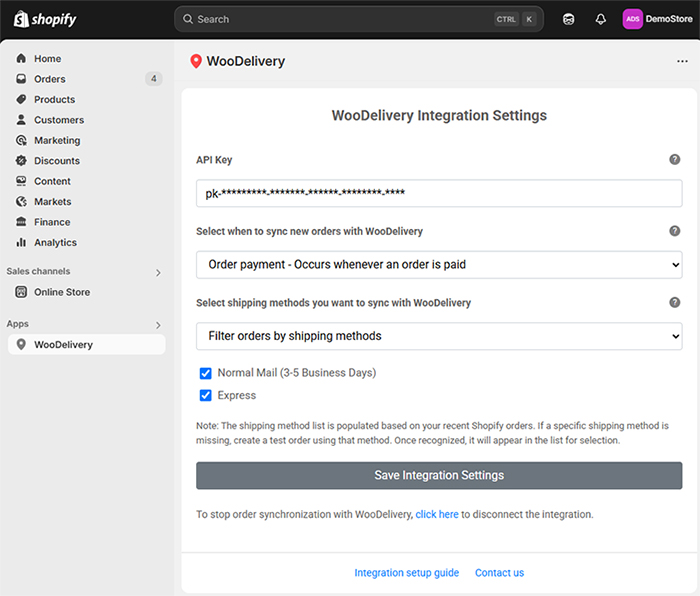Select WooDelivery app in the sidebar
This screenshot has width=700, height=596.
coord(87,344)
